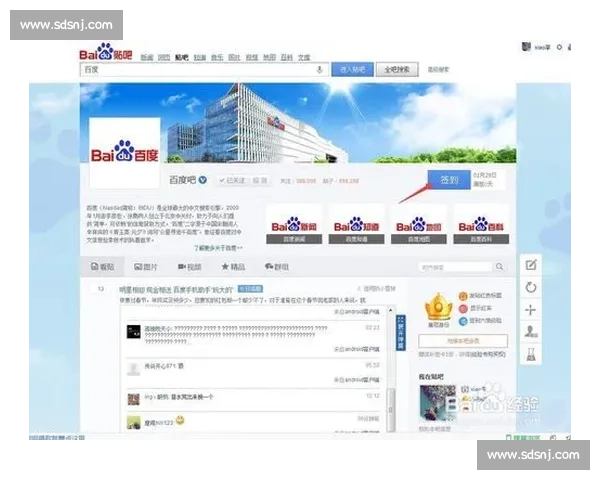Click the profile picture under 我在贴吧
Screen dimensions: 600x480
pos(438,403)
